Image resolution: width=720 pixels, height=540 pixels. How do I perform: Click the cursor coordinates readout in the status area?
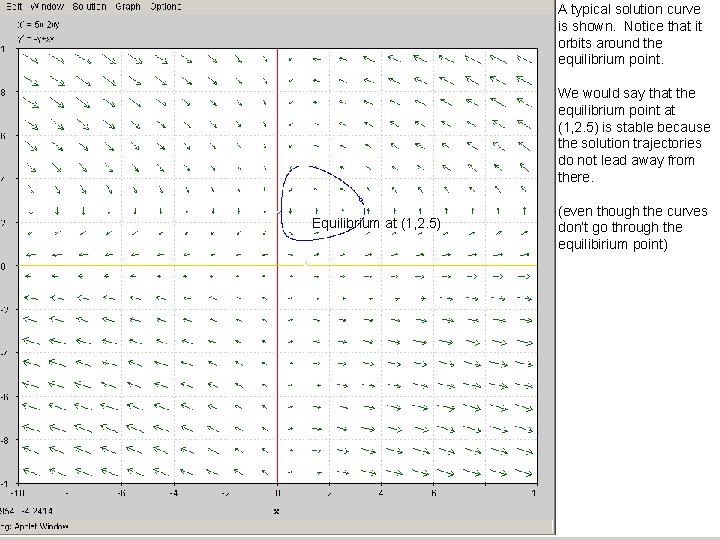click(26, 511)
